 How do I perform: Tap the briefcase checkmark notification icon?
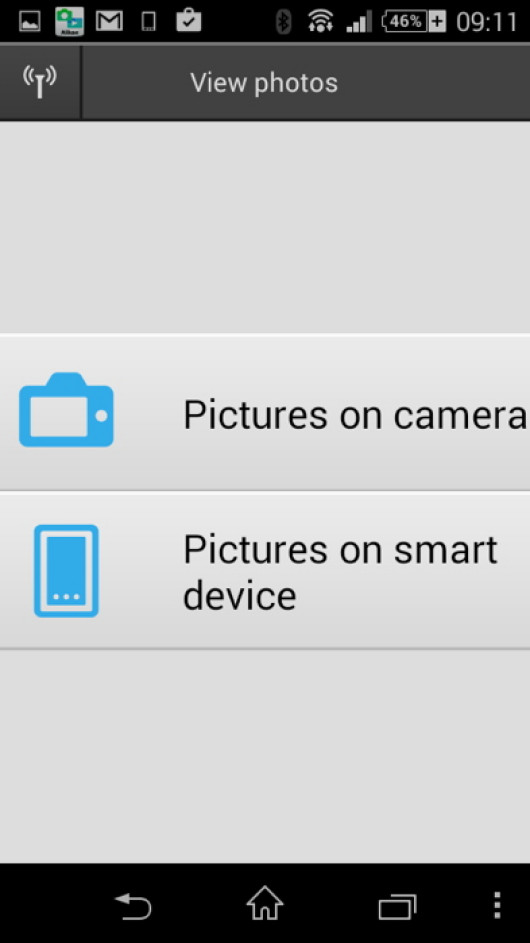point(188,20)
